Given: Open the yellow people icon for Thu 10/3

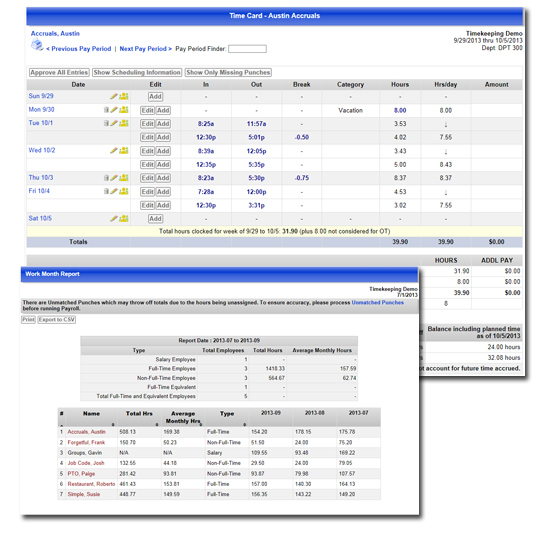Looking at the screenshot, I should pyautogui.click(x=123, y=178).
